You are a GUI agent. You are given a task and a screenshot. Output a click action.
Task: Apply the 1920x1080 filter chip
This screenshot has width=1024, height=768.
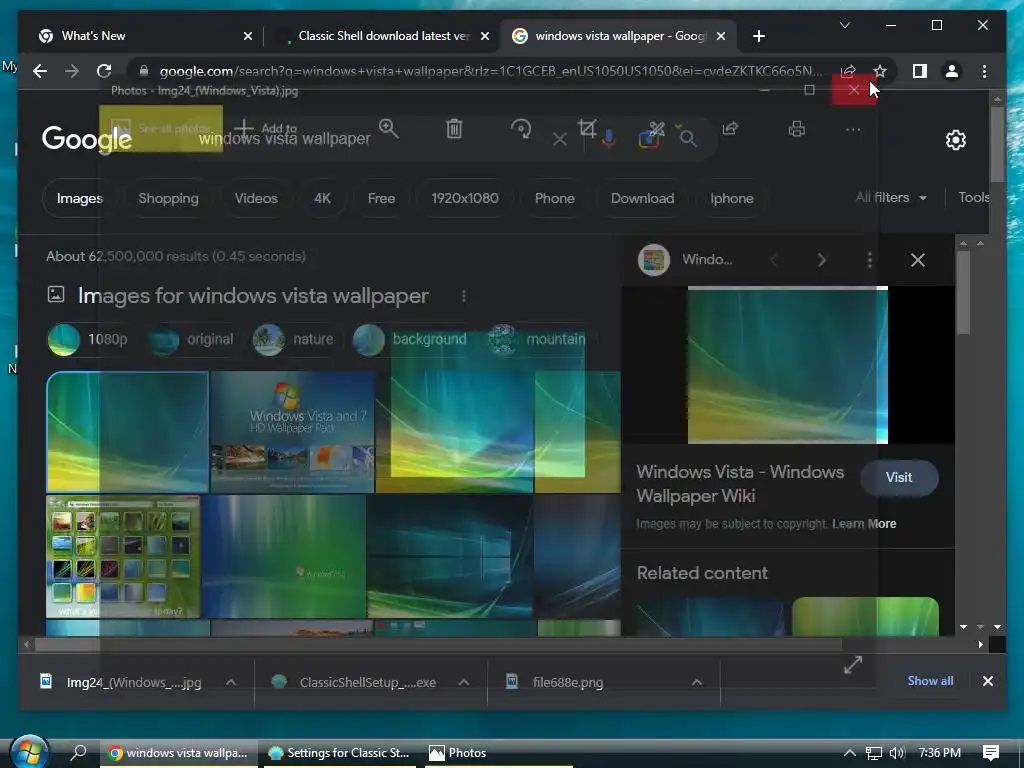(x=465, y=198)
